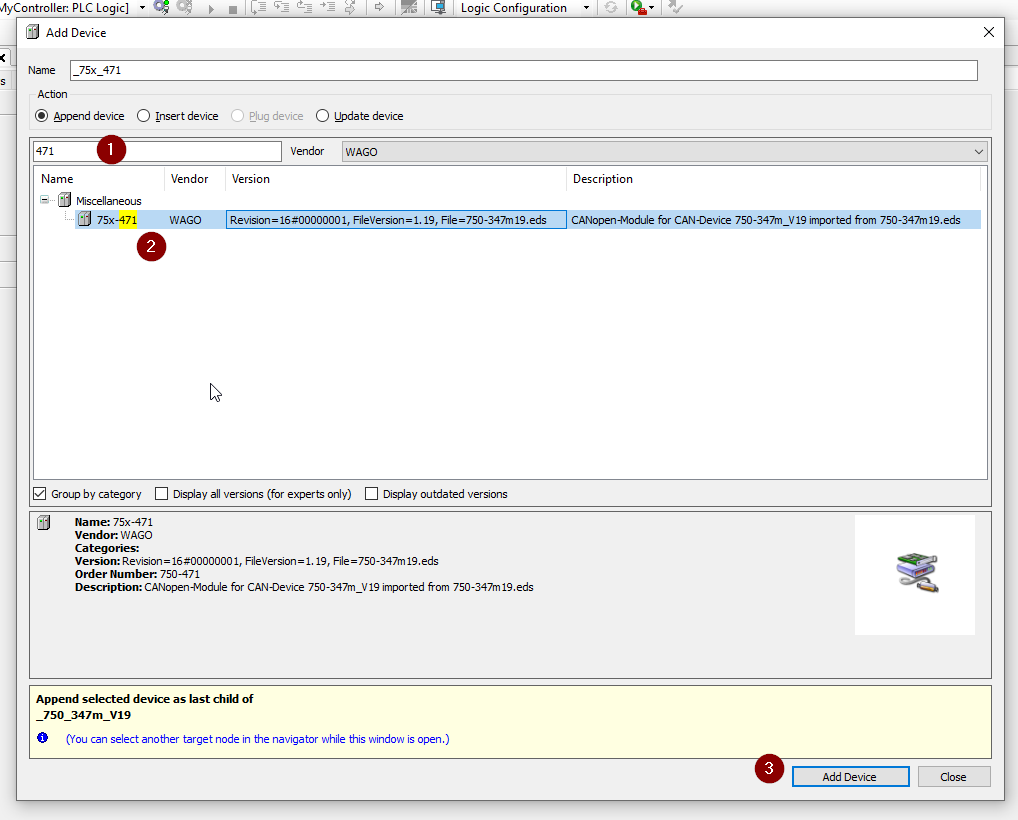The image size is (1018, 820).
Task: Uncheck Group by category checkbox
Action: pos(40,493)
